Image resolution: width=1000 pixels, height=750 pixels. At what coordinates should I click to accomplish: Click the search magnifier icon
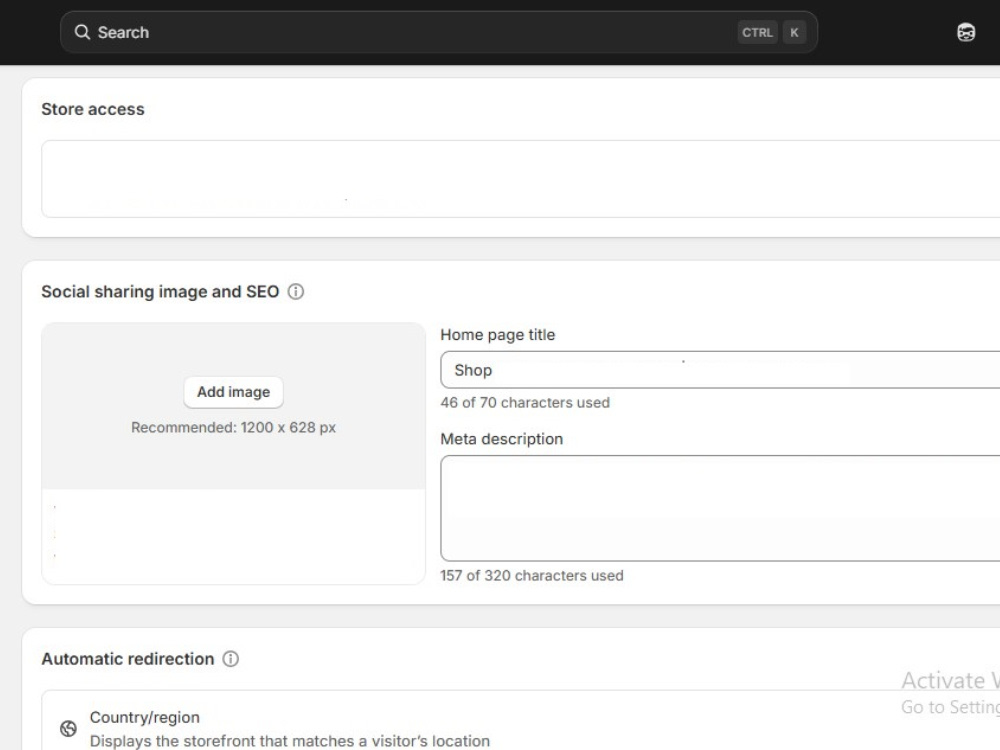pyautogui.click(x=84, y=31)
